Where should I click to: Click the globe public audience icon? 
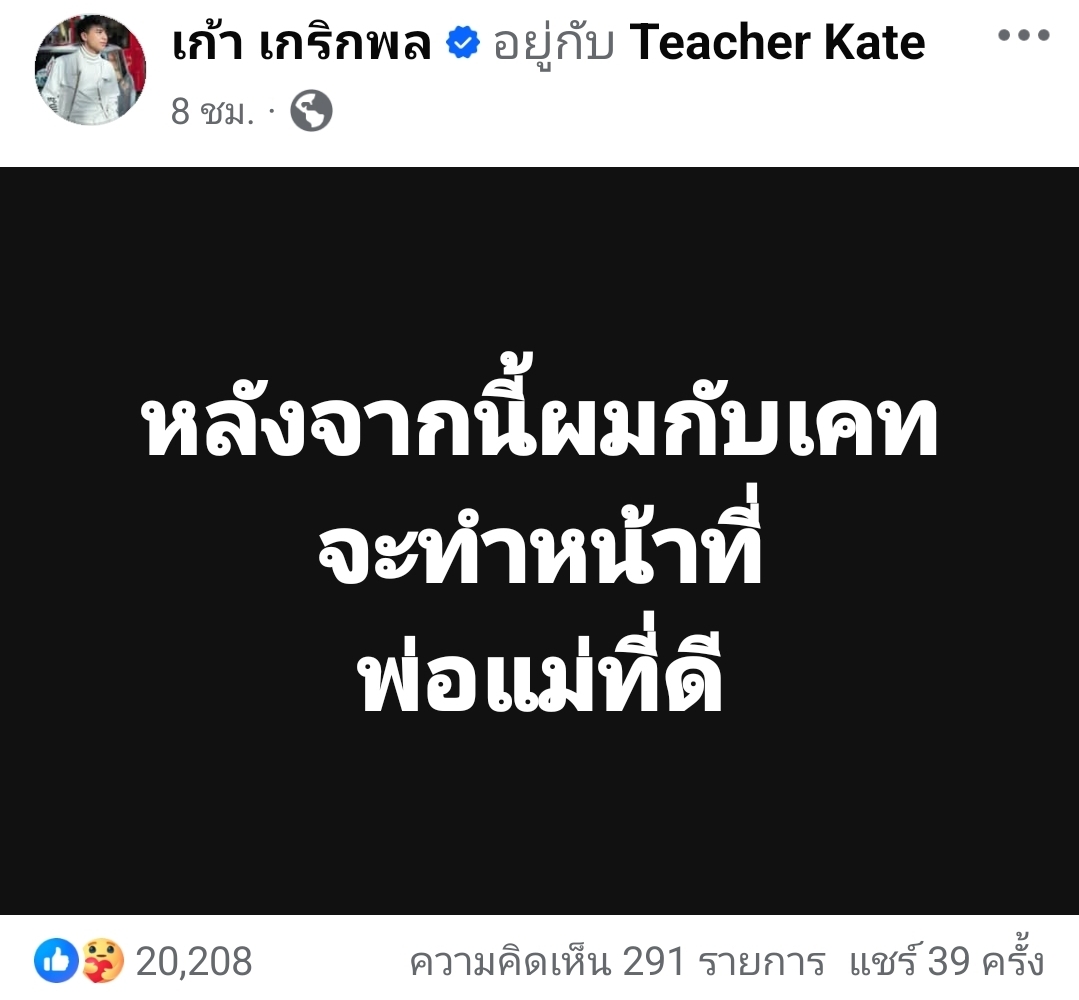pyautogui.click(x=311, y=111)
